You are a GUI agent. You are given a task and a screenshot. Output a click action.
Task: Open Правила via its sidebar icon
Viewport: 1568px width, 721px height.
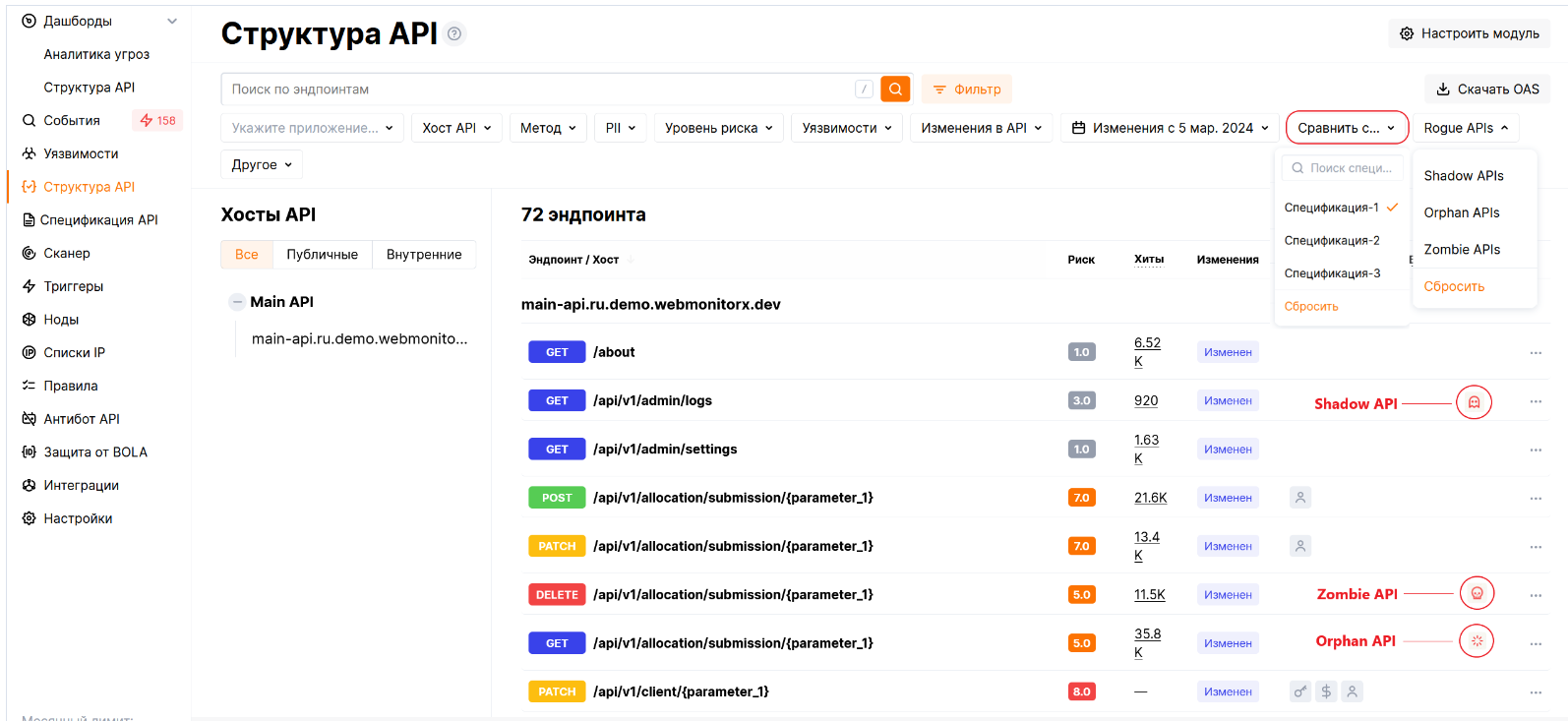coord(29,386)
